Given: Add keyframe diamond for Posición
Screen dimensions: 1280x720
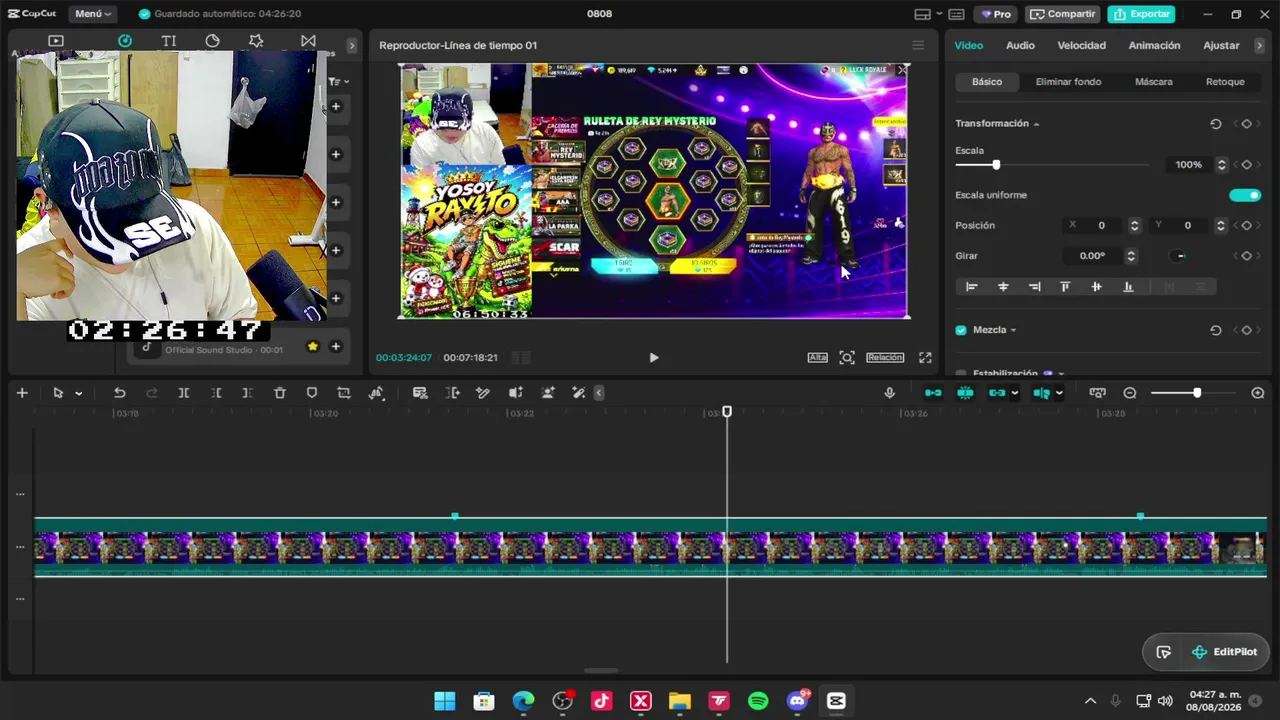Looking at the screenshot, I should click(x=1246, y=226).
